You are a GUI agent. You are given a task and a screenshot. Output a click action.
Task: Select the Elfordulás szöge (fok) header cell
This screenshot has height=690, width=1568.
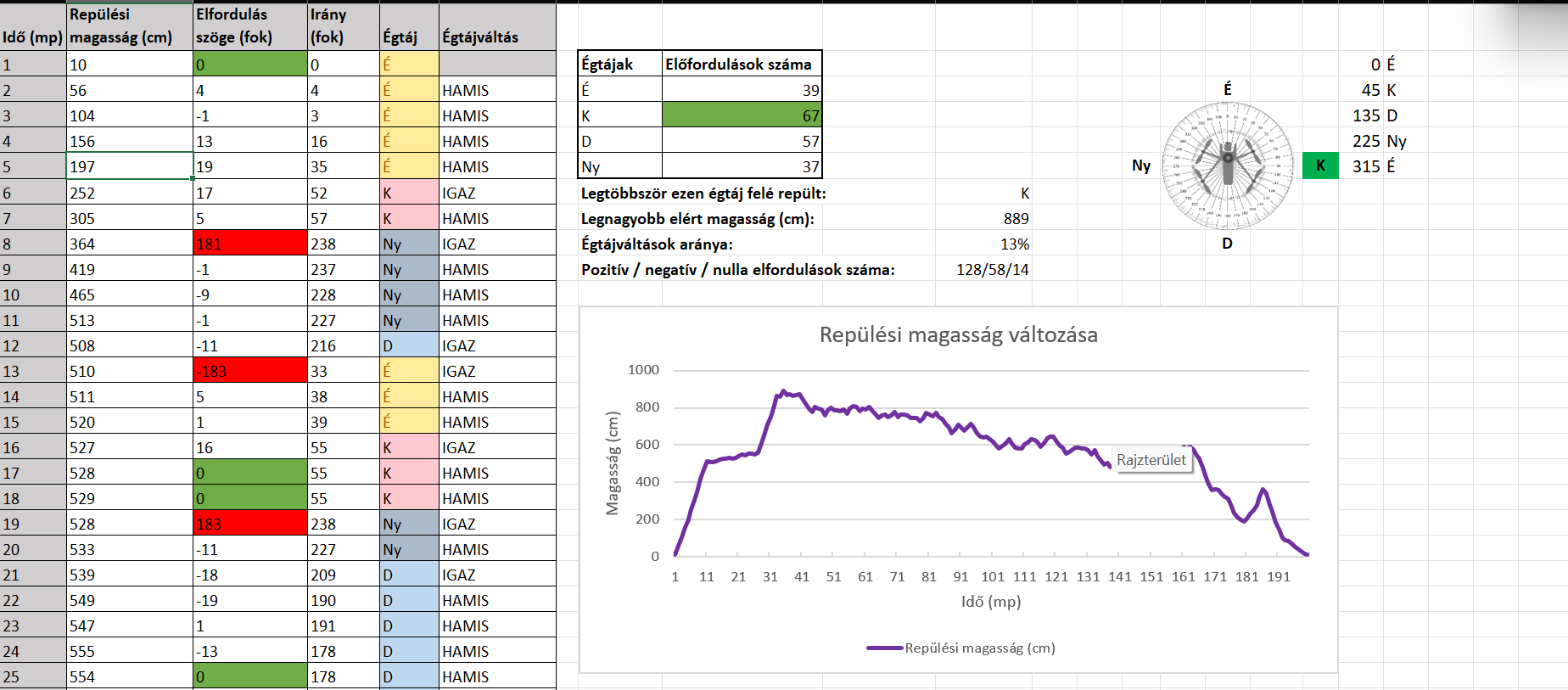(250, 27)
